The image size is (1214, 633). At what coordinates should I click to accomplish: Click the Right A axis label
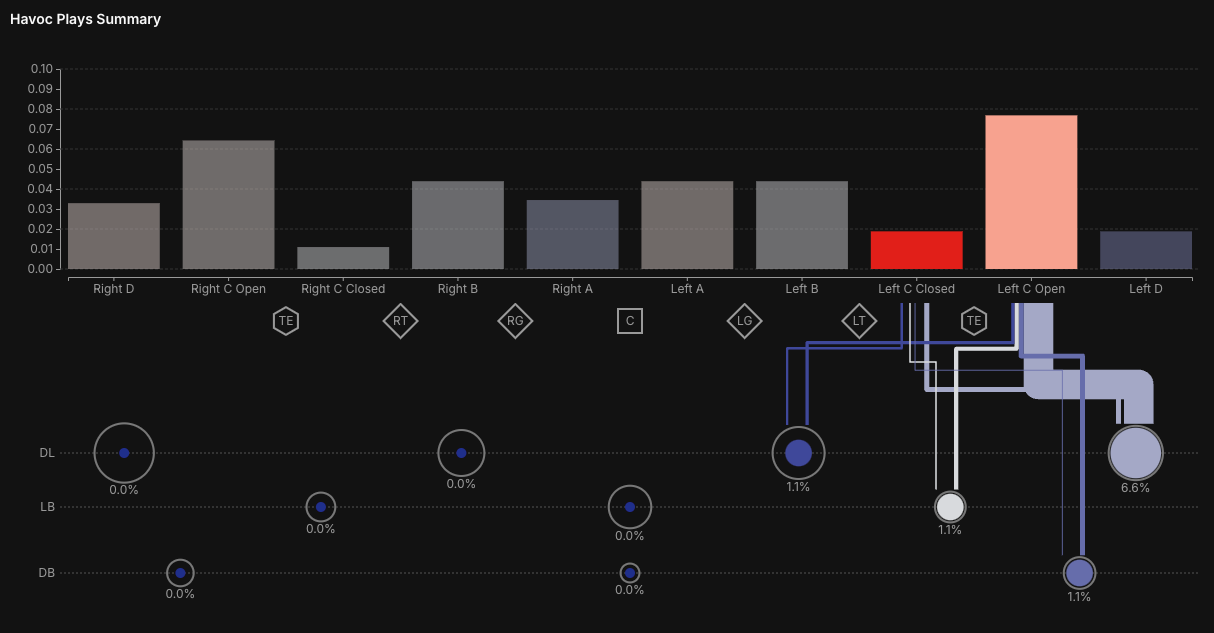click(573, 289)
